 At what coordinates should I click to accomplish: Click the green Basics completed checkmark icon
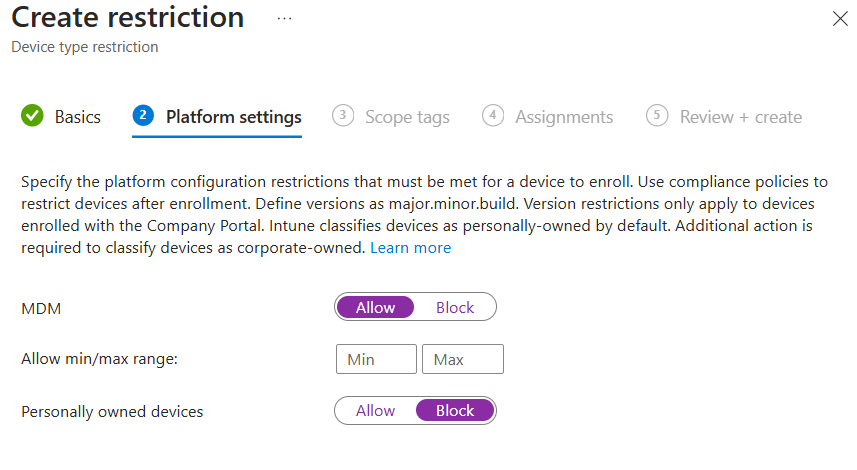coord(32,116)
